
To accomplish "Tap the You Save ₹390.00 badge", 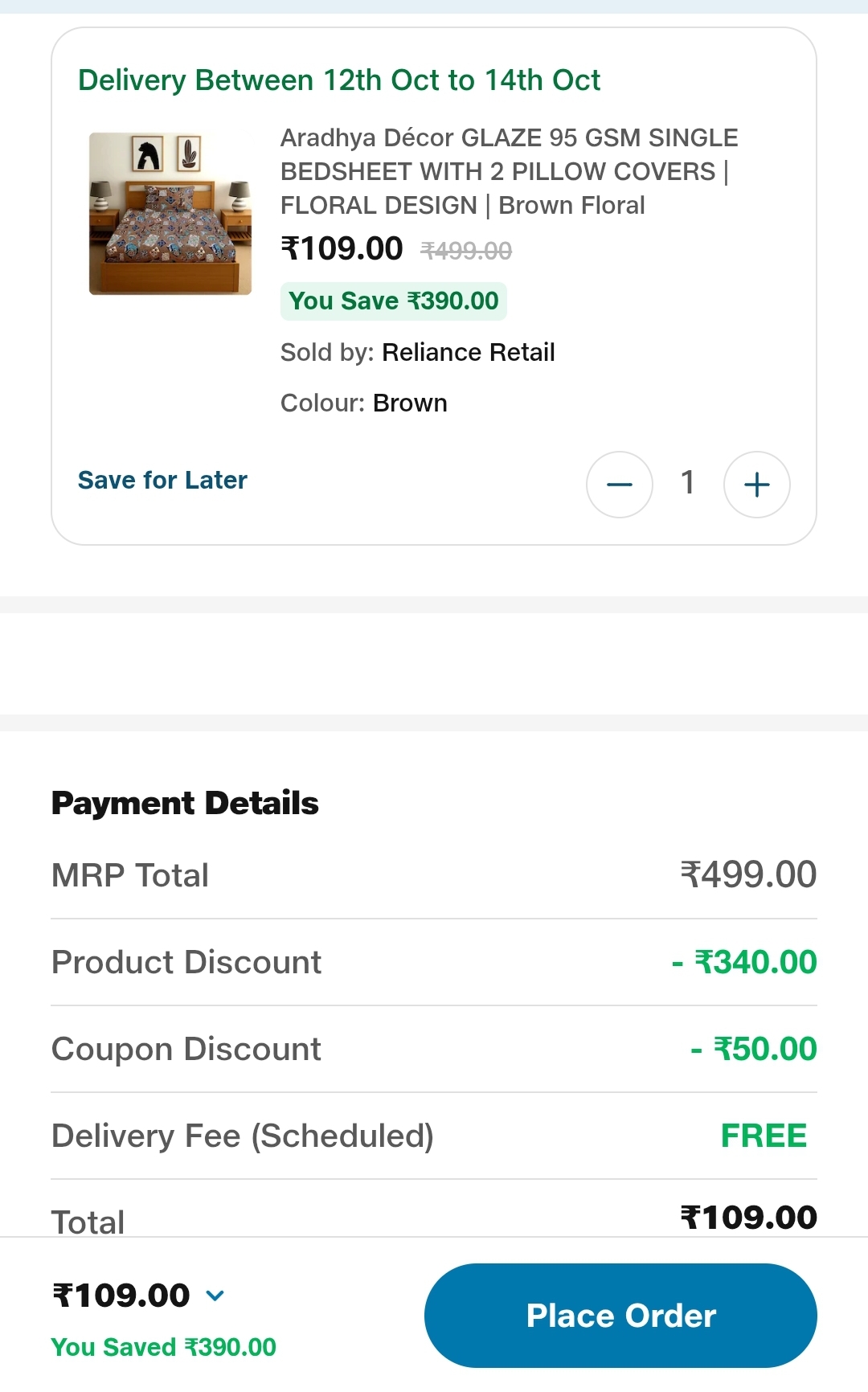I will (393, 301).
